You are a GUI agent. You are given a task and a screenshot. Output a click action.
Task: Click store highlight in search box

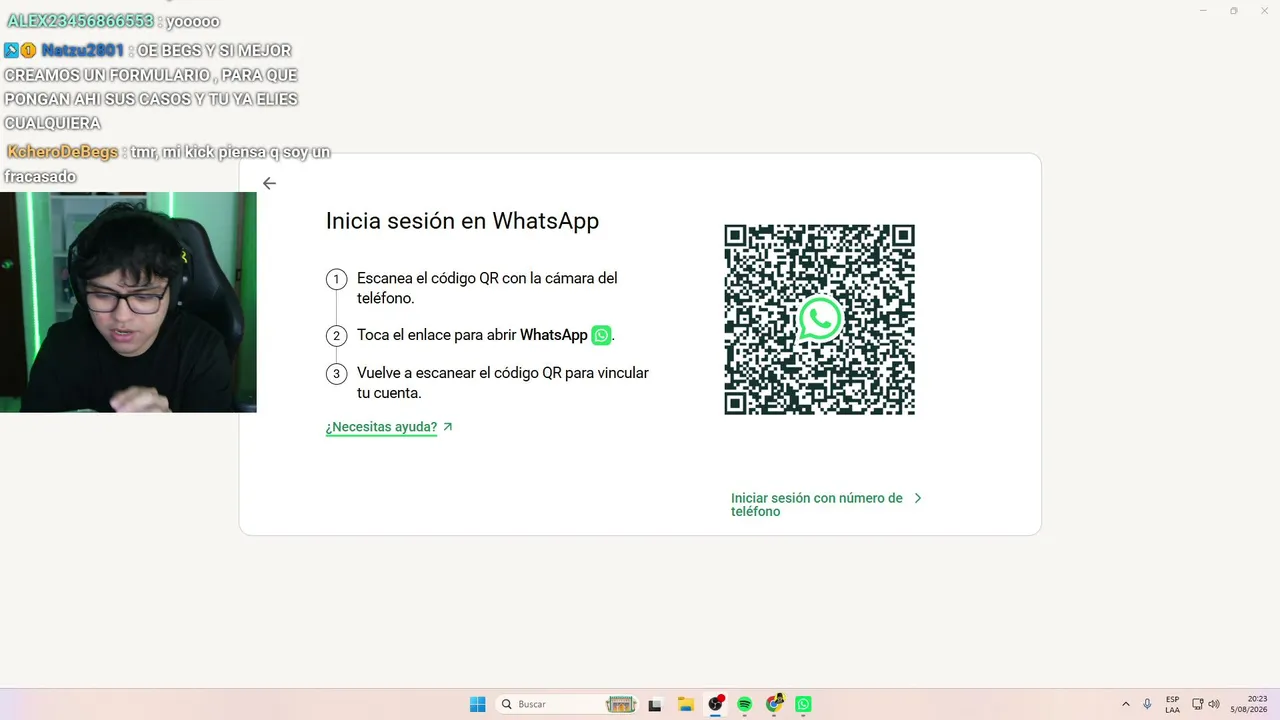point(621,704)
